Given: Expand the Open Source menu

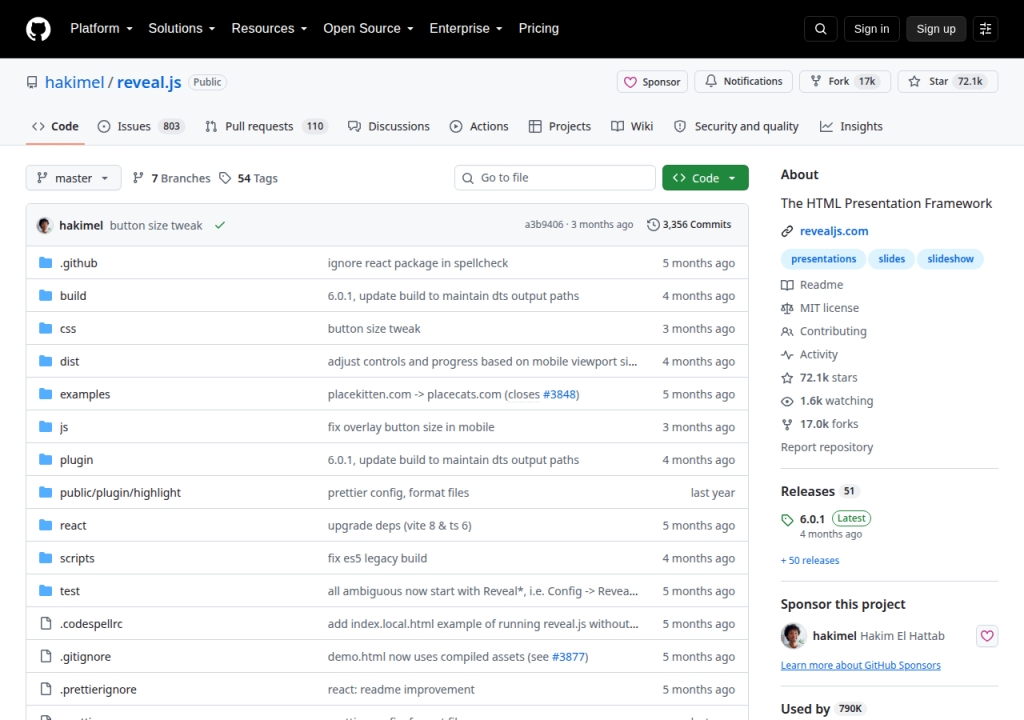Looking at the screenshot, I should click(x=368, y=29).
